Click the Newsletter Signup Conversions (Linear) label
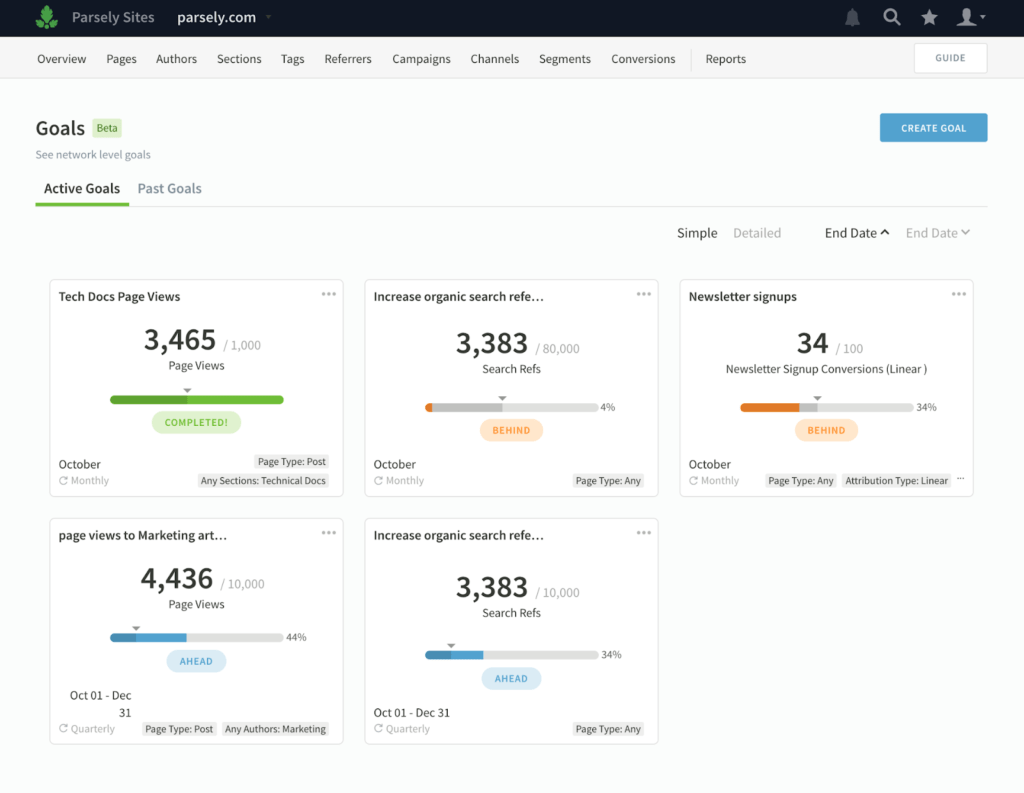 click(x=826, y=369)
